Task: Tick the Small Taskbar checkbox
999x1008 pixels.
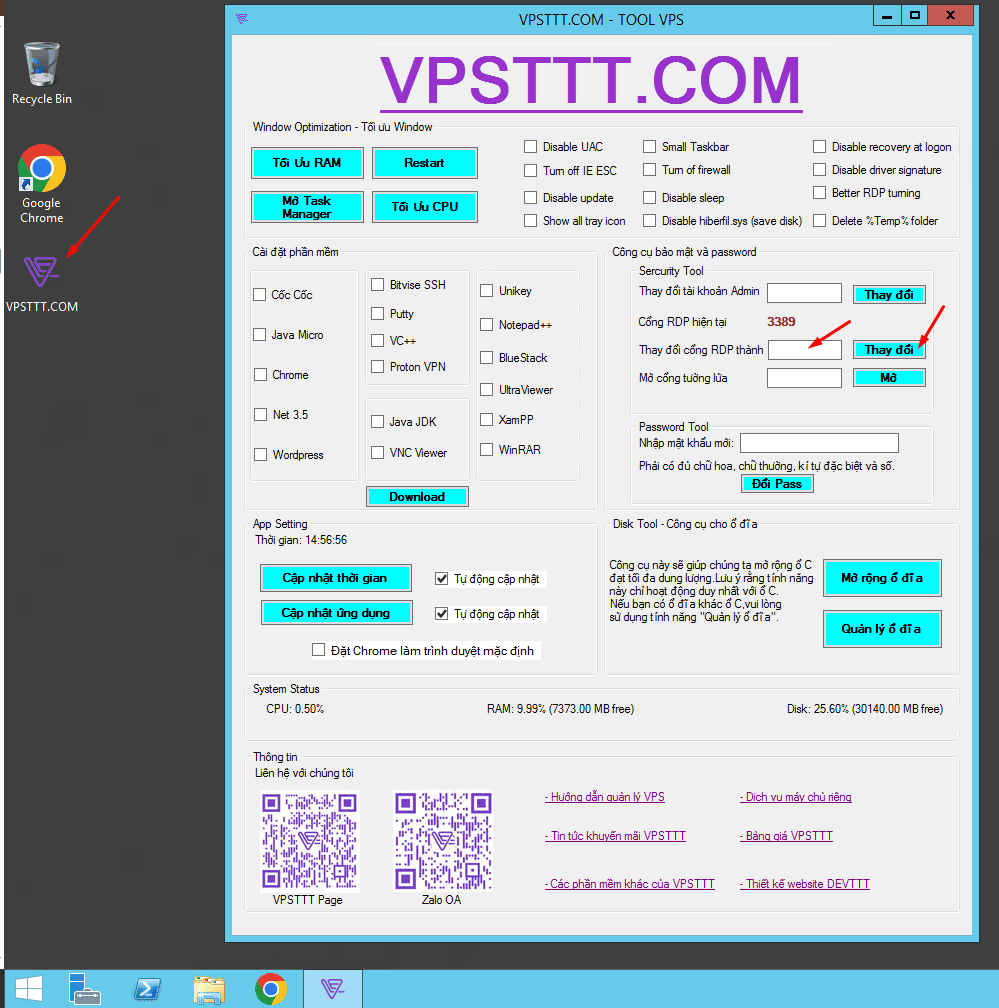Action: (x=650, y=147)
